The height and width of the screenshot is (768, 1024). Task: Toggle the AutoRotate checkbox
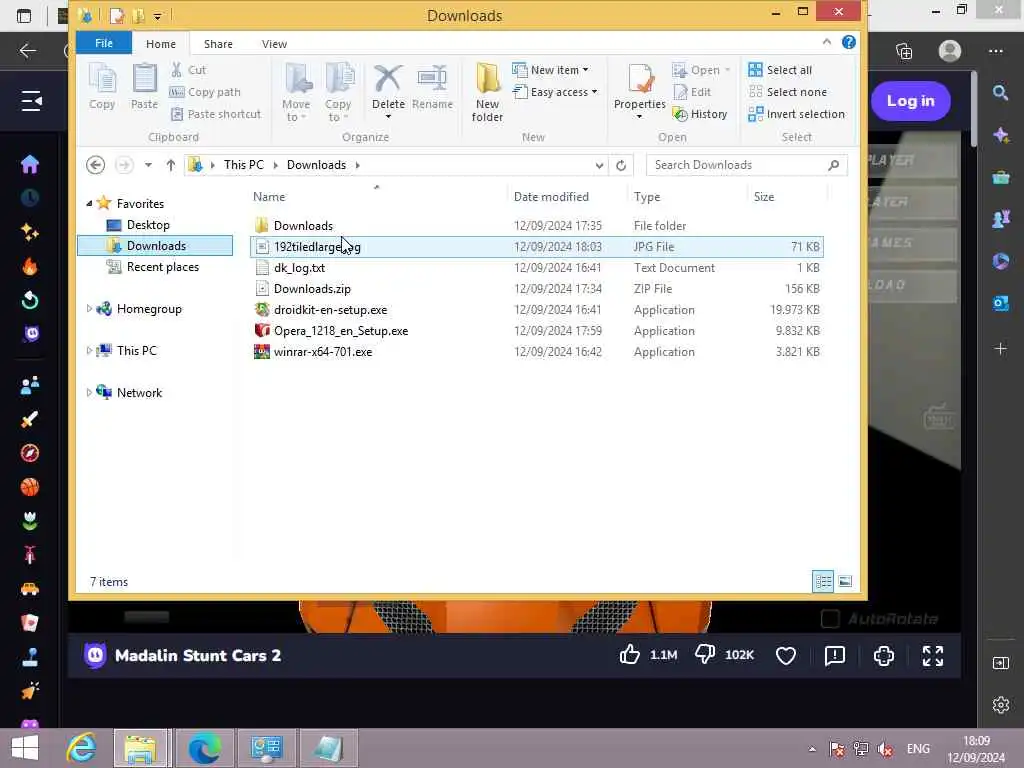tap(829, 618)
